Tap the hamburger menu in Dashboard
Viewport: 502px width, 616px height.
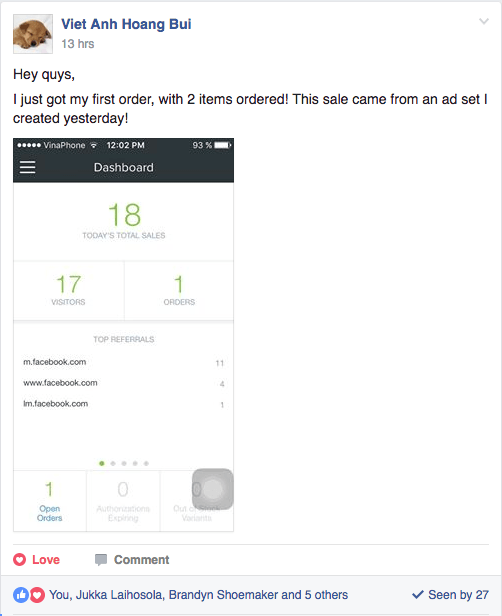(x=27, y=167)
